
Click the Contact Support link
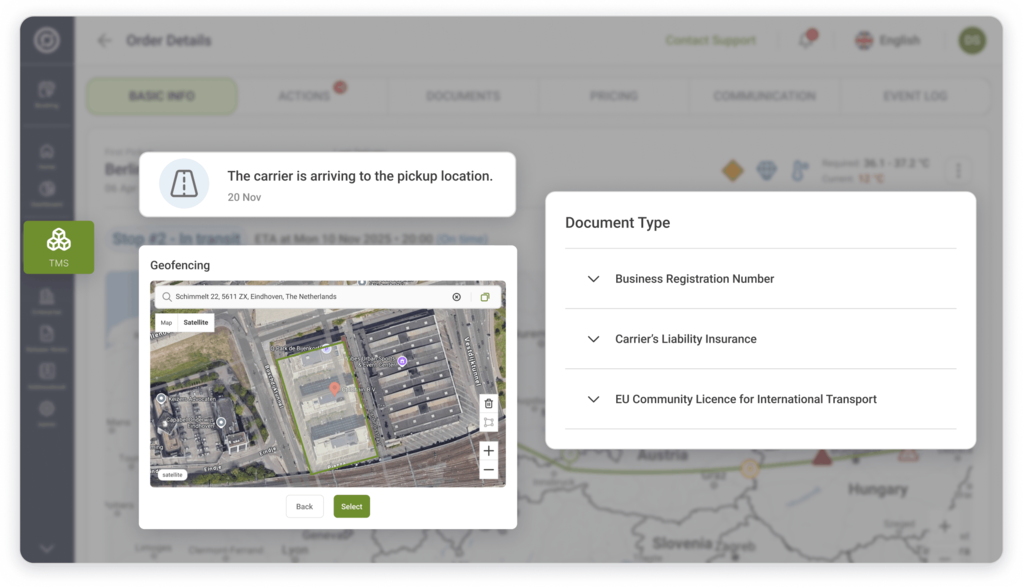pyautogui.click(x=710, y=40)
